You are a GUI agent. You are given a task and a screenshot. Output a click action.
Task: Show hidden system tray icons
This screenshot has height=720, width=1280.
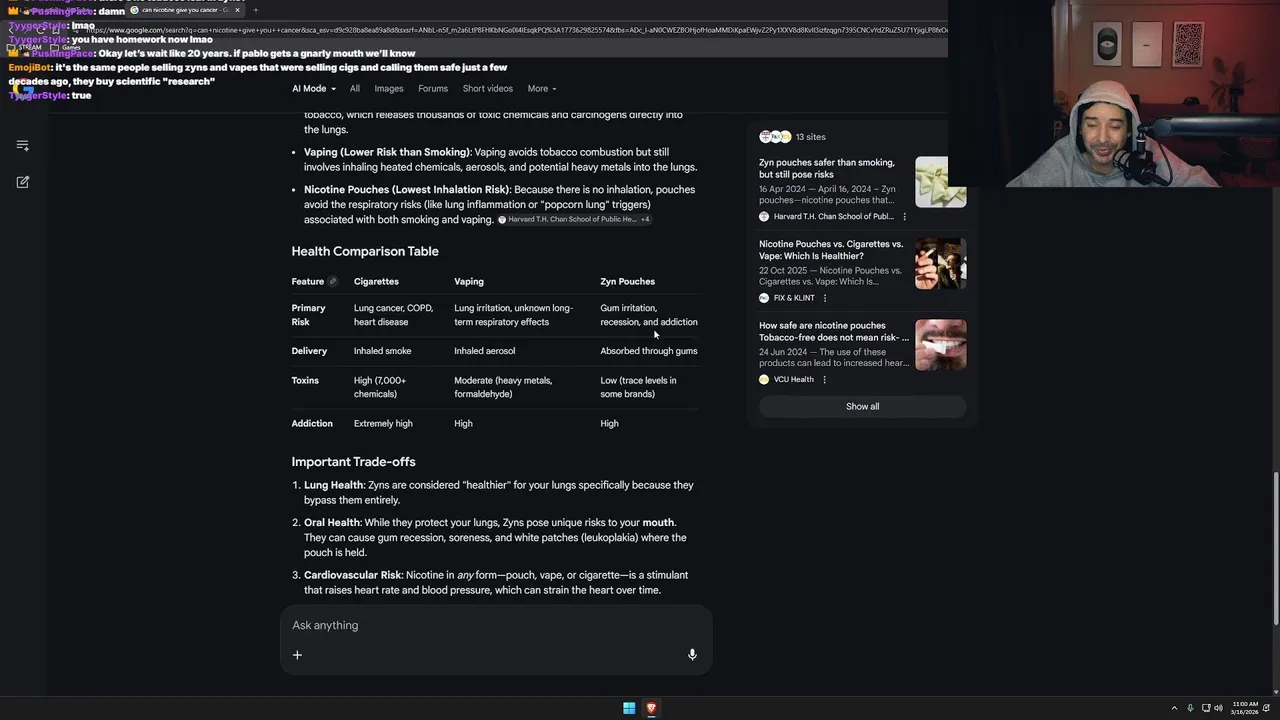[1176, 708]
